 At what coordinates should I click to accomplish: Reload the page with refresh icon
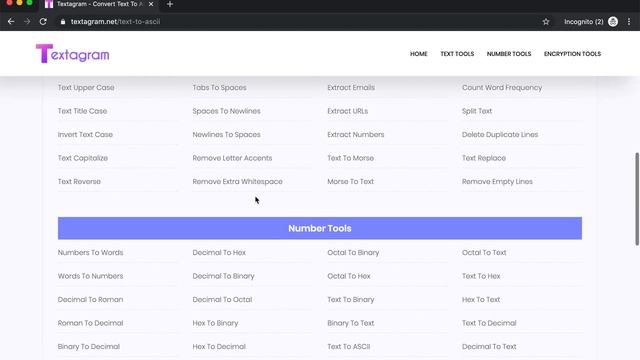click(x=43, y=22)
